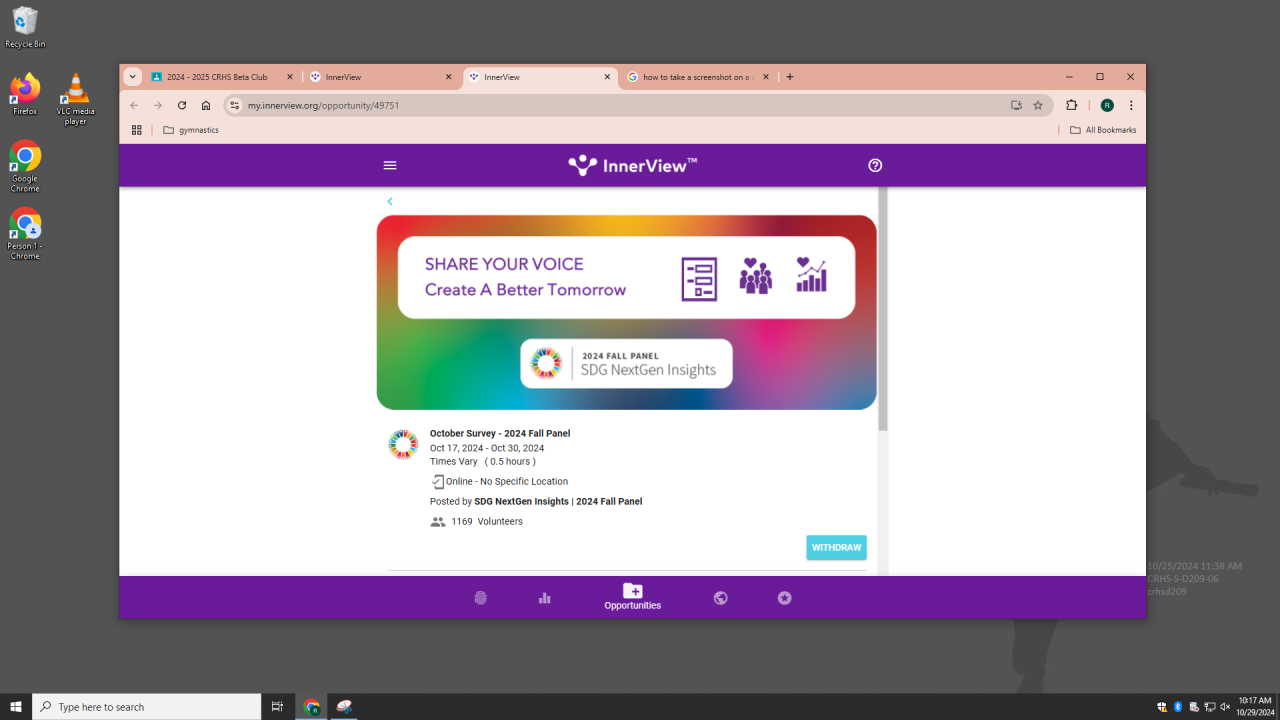Bookmark this page with the star icon

(1038, 105)
